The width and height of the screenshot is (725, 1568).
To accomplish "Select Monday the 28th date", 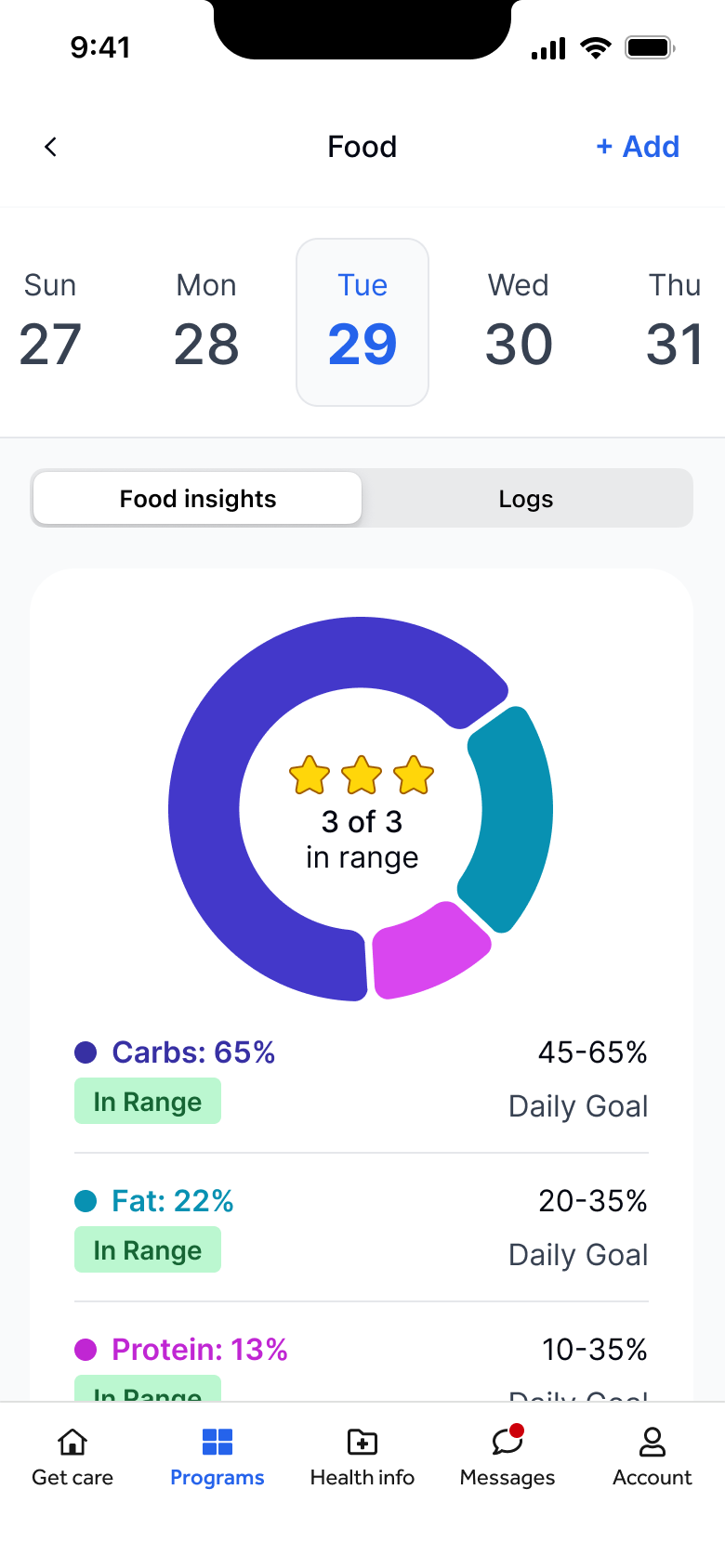I will (205, 320).
